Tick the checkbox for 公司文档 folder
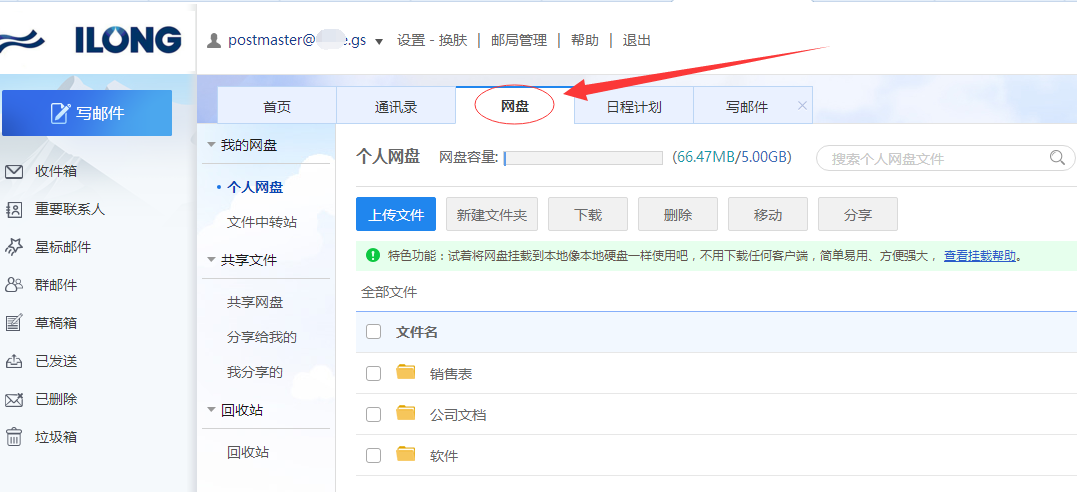This screenshot has height=492, width=1077. (x=373, y=414)
